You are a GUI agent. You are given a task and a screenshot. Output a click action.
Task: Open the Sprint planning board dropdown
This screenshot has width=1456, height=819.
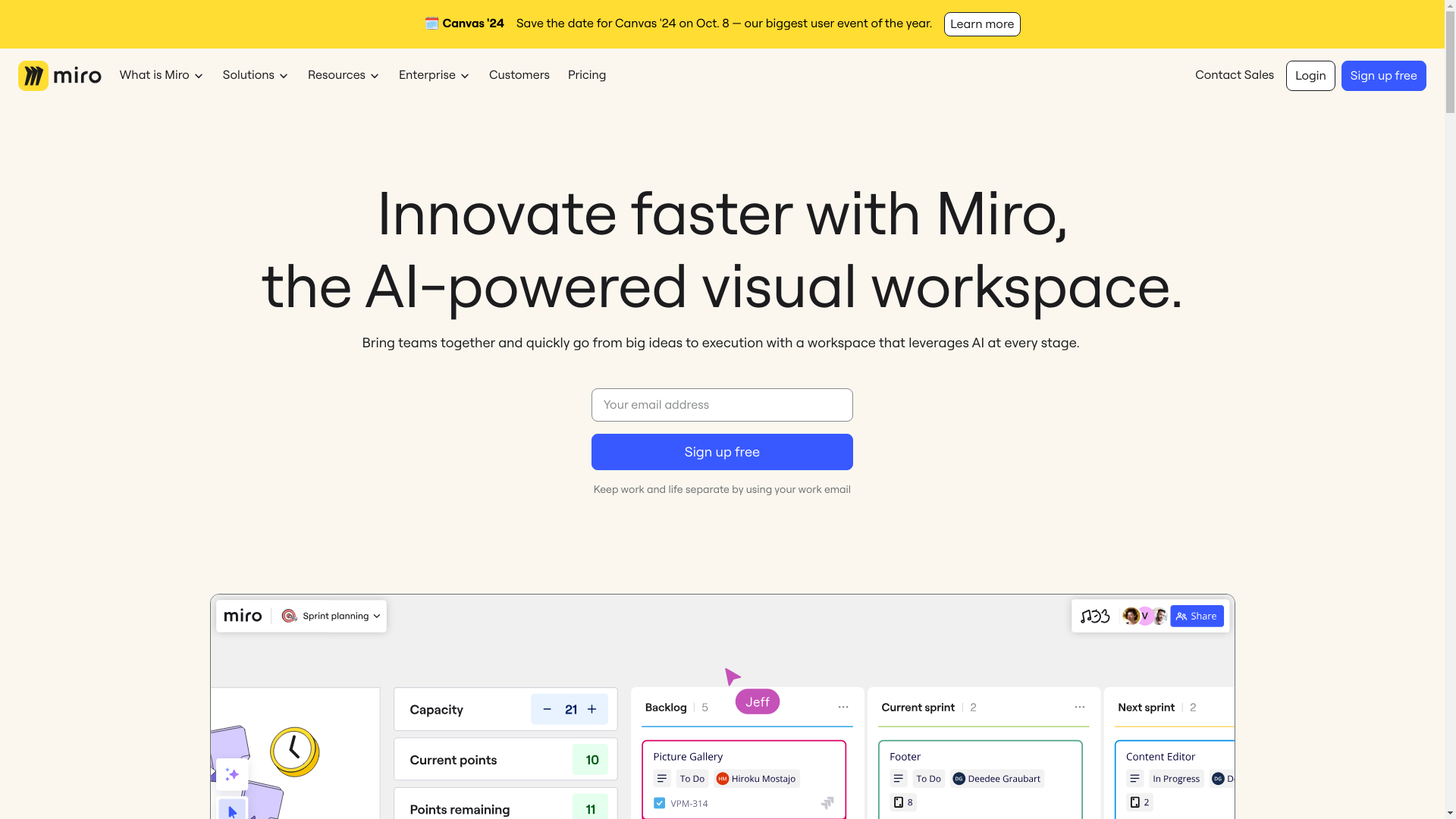pos(331,616)
